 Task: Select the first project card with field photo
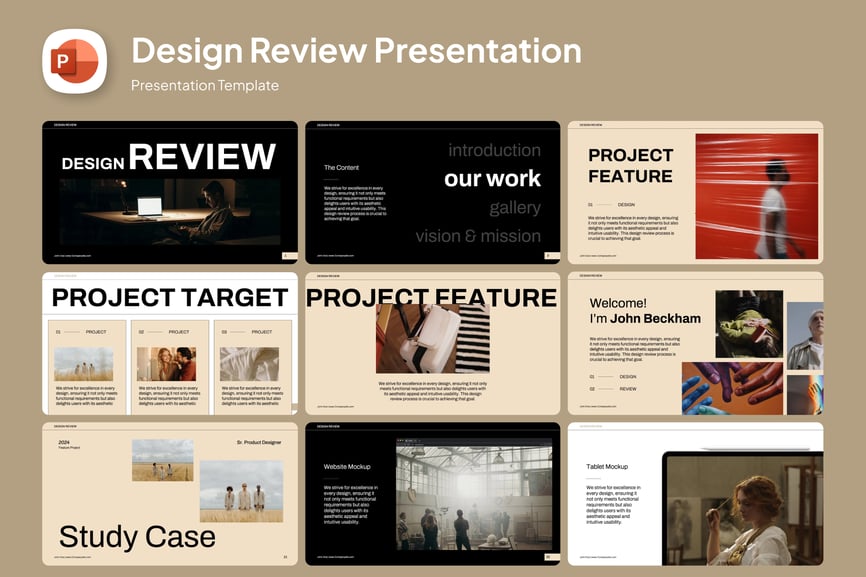[84, 365]
